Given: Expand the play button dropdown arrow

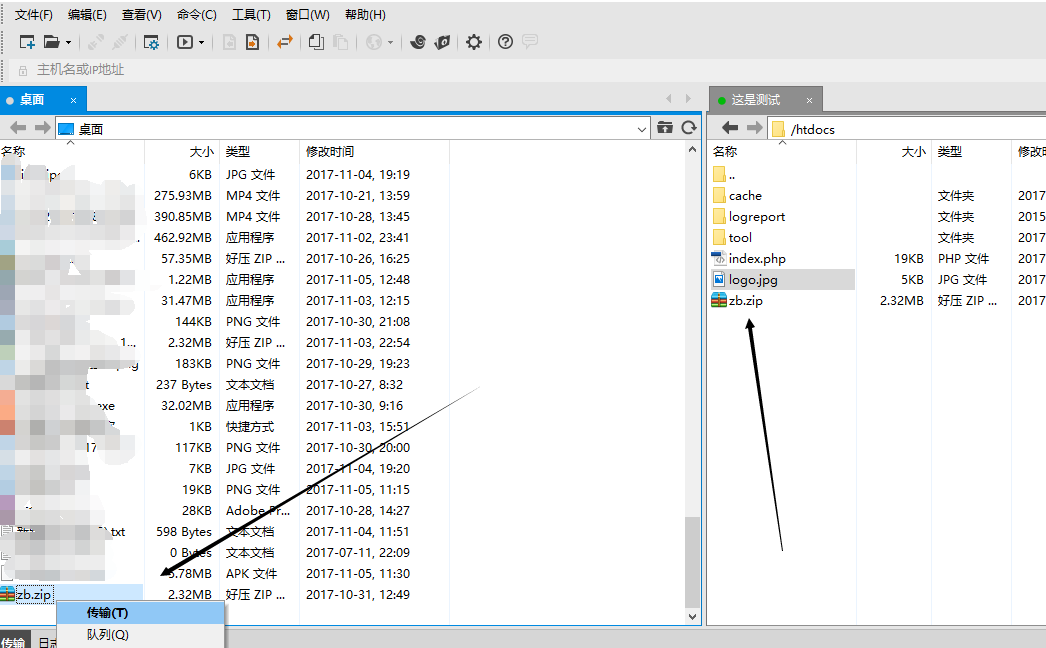Looking at the screenshot, I should coord(201,42).
